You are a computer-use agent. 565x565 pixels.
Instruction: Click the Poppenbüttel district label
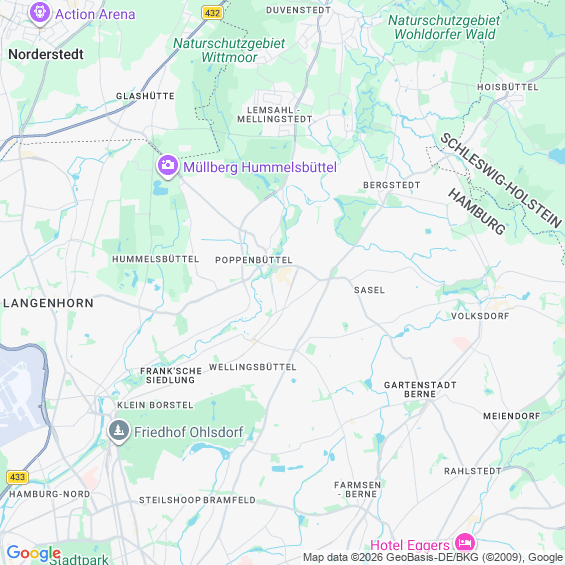point(254,260)
